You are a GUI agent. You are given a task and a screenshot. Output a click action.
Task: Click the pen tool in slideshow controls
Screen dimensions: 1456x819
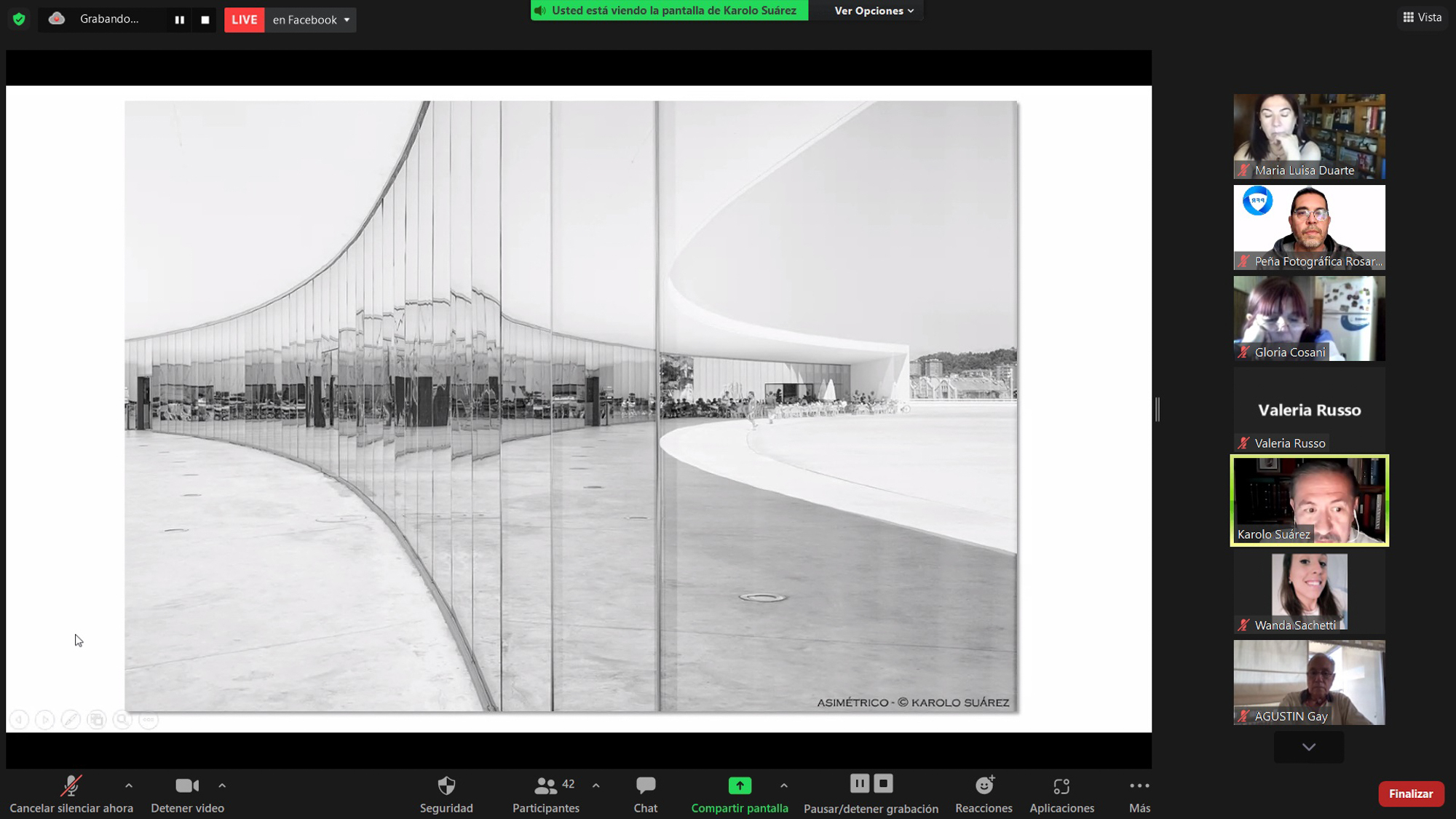coord(71,720)
